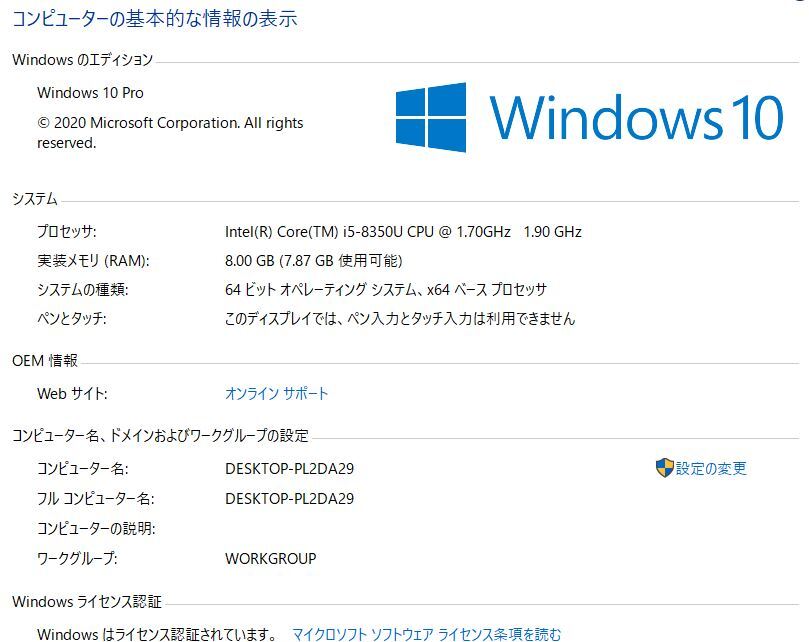809x642 pixels.
Task: Click the システム section header
Action: pyautogui.click(x=35, y=199)
